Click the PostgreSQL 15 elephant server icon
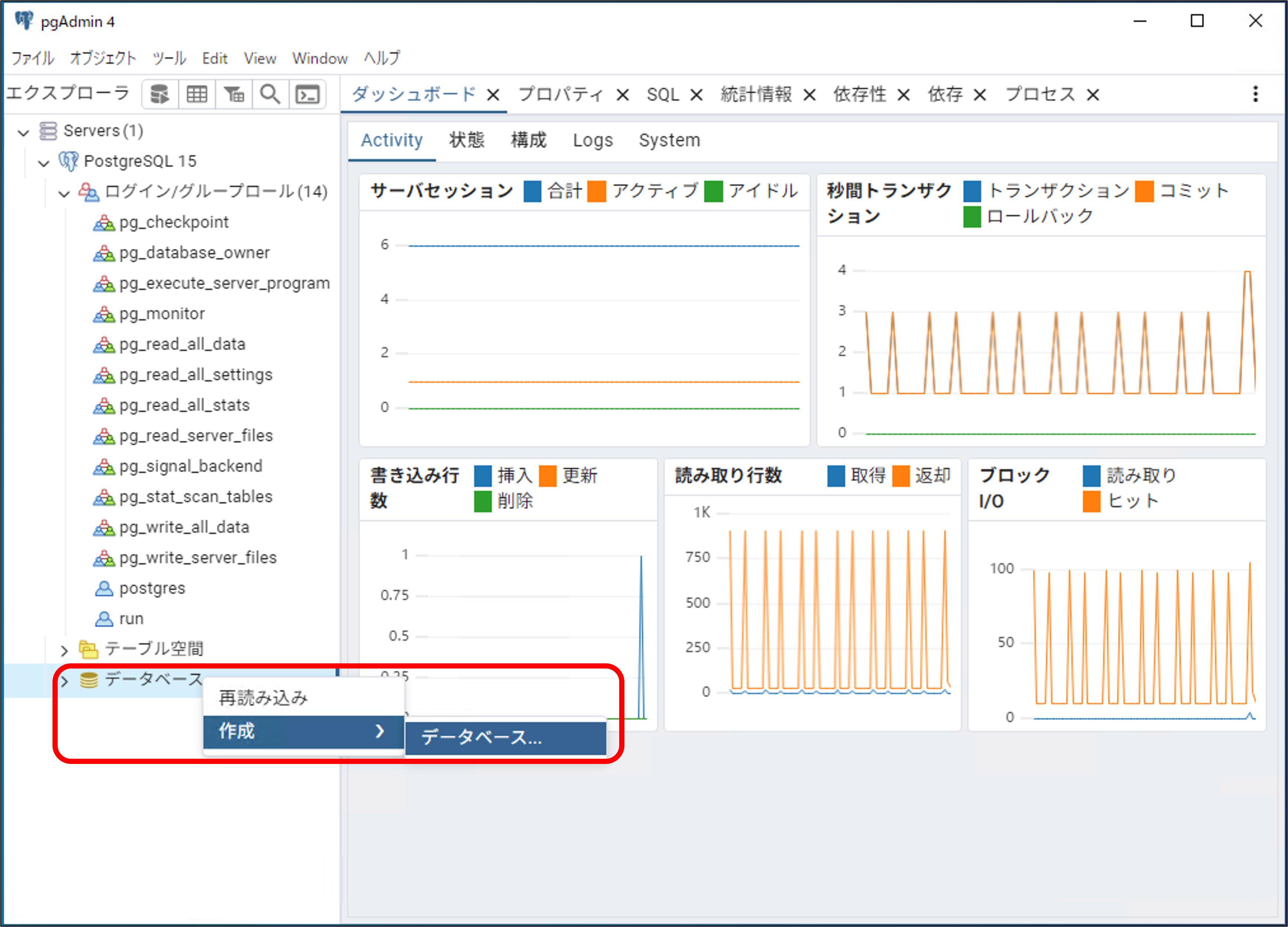1288x927 pixels. point(68,161)
